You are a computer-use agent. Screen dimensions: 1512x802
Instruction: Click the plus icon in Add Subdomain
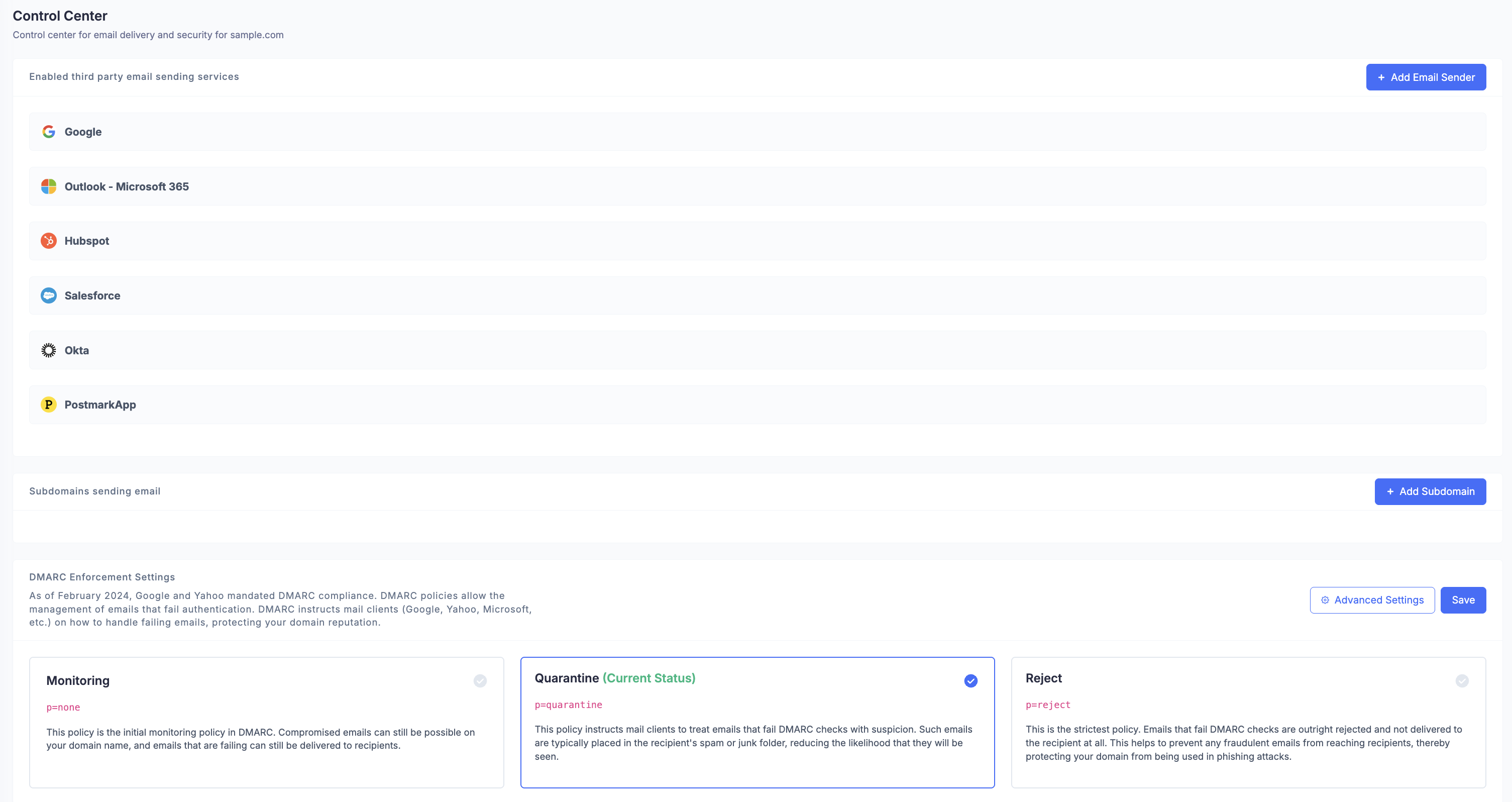point(1390,491)
